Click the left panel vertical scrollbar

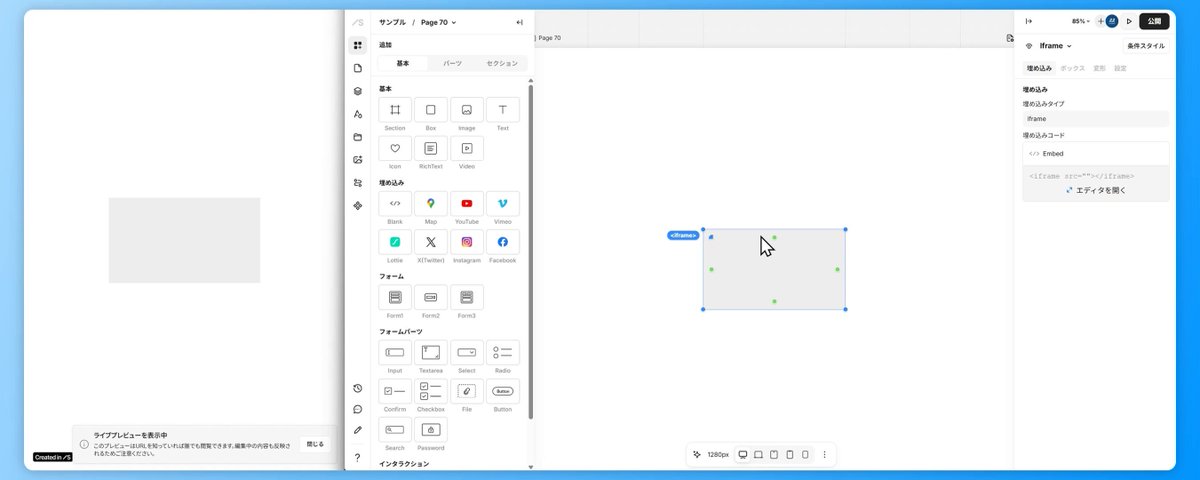[531, 250]
